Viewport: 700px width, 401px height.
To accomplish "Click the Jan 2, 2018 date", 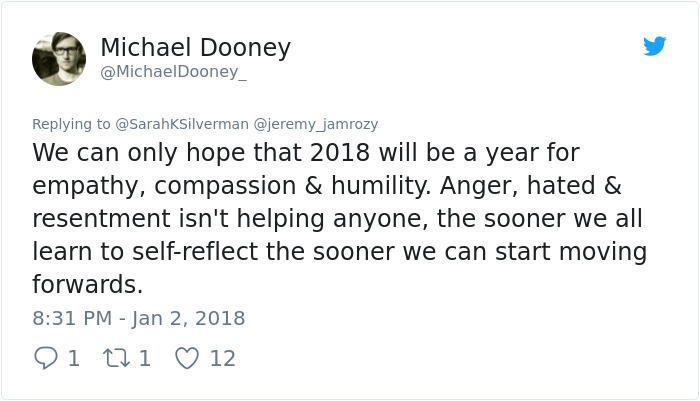I will pyautogui.click(x=187, y=318).
